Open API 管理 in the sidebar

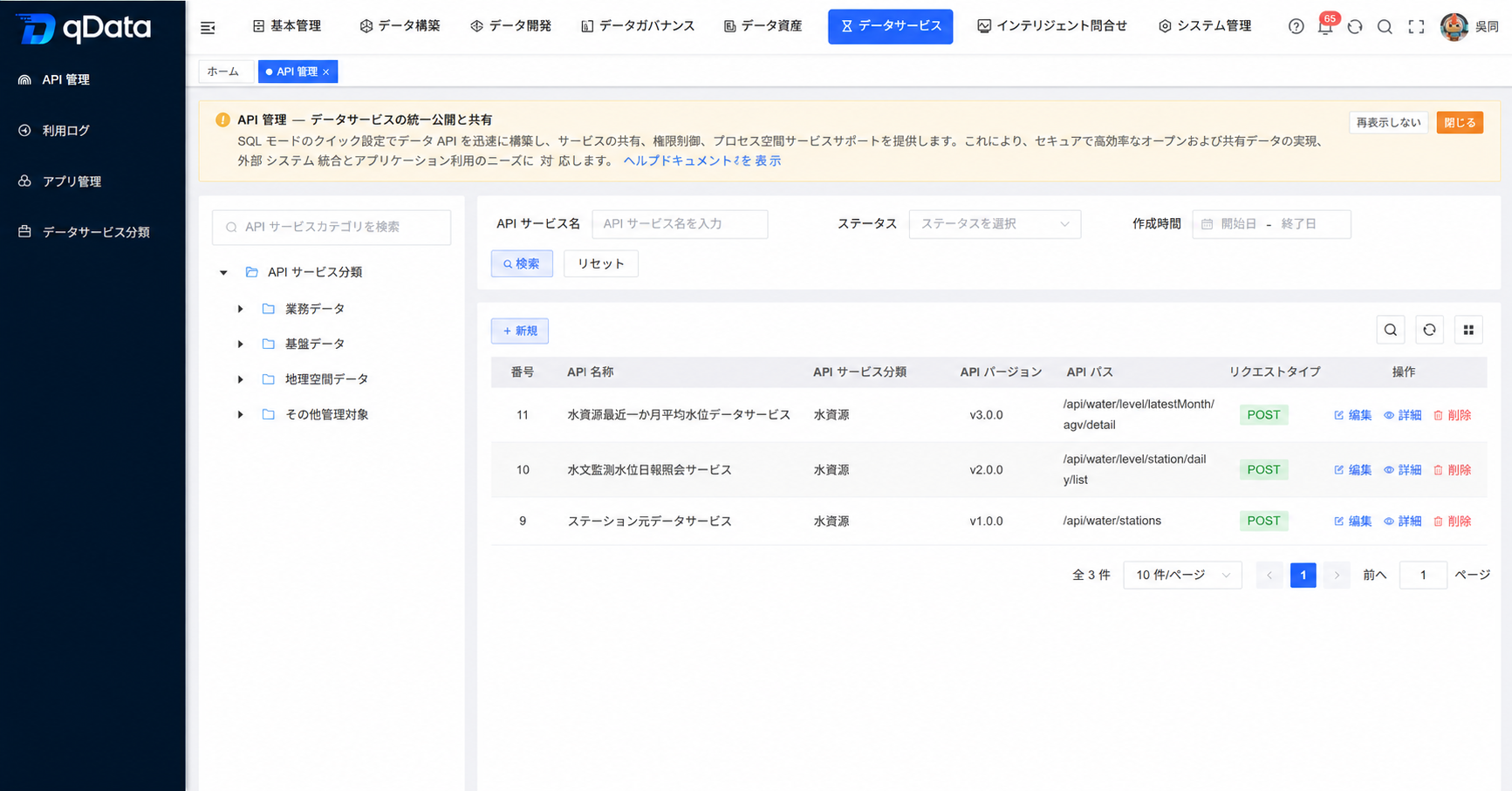[92, 79]
